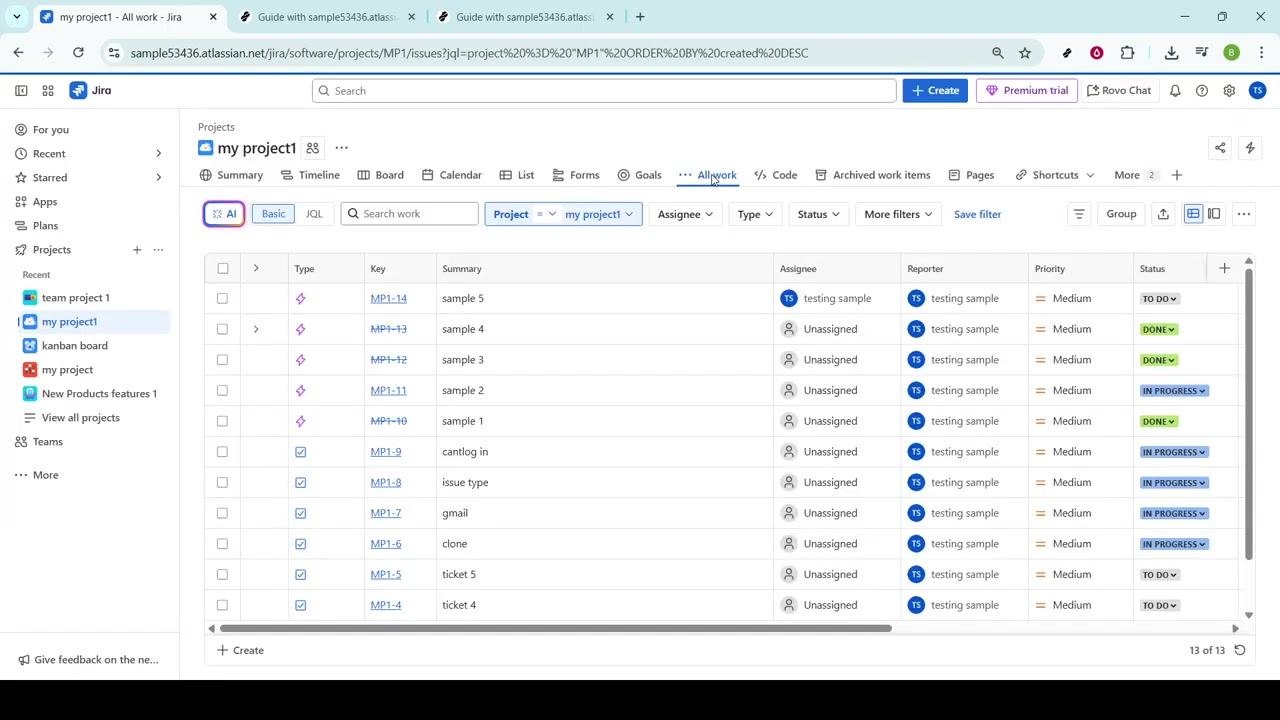Open the Type filter dropdown
Image resolution: width=1280 pixels, height=720 pixels.
755,214
